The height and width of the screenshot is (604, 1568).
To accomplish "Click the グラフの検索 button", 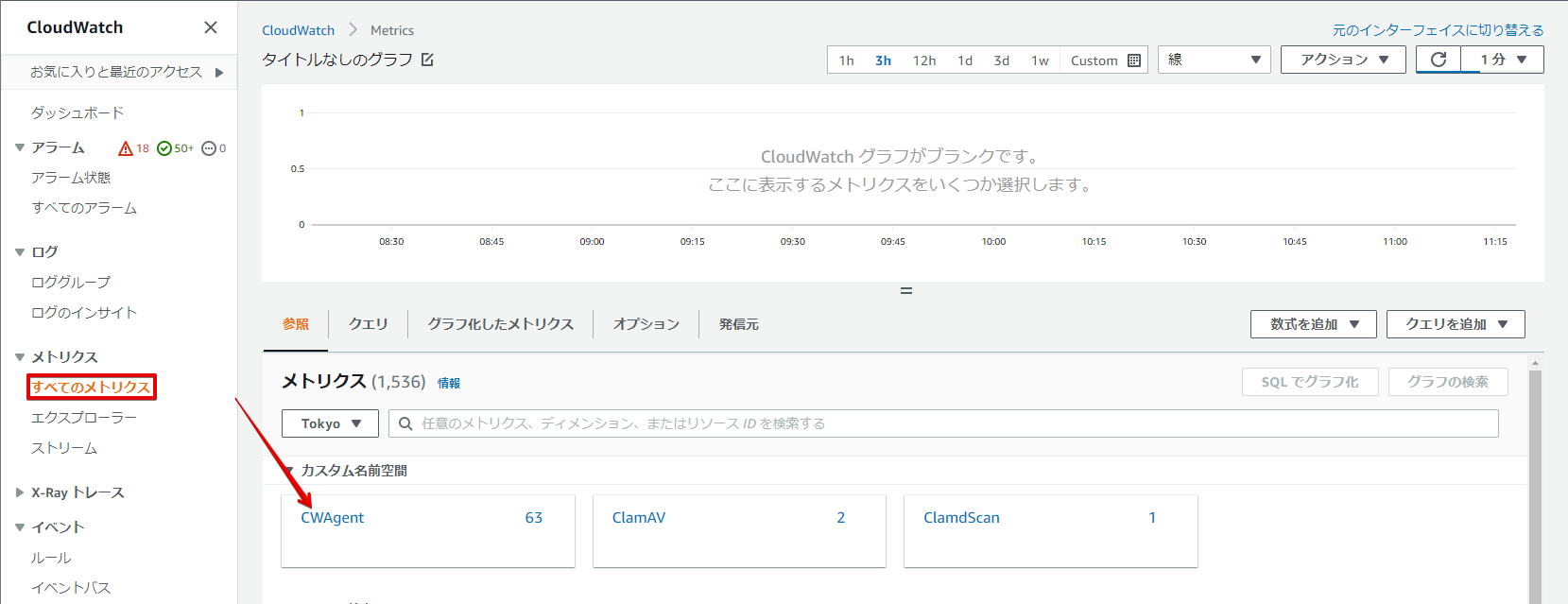I will point(1448,382).
